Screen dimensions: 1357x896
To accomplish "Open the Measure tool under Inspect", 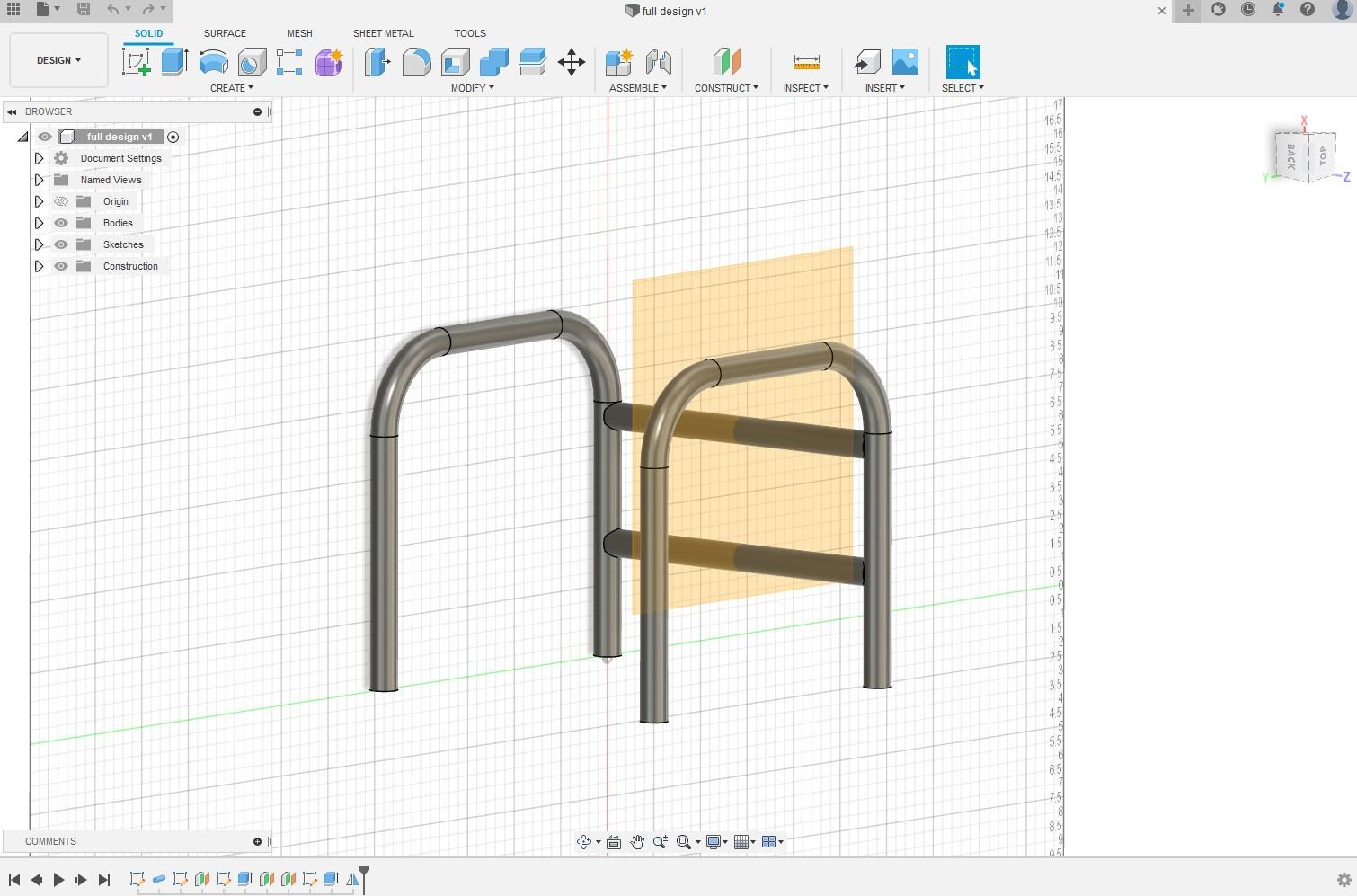I will pyautogui.click(x=805, y=62).
